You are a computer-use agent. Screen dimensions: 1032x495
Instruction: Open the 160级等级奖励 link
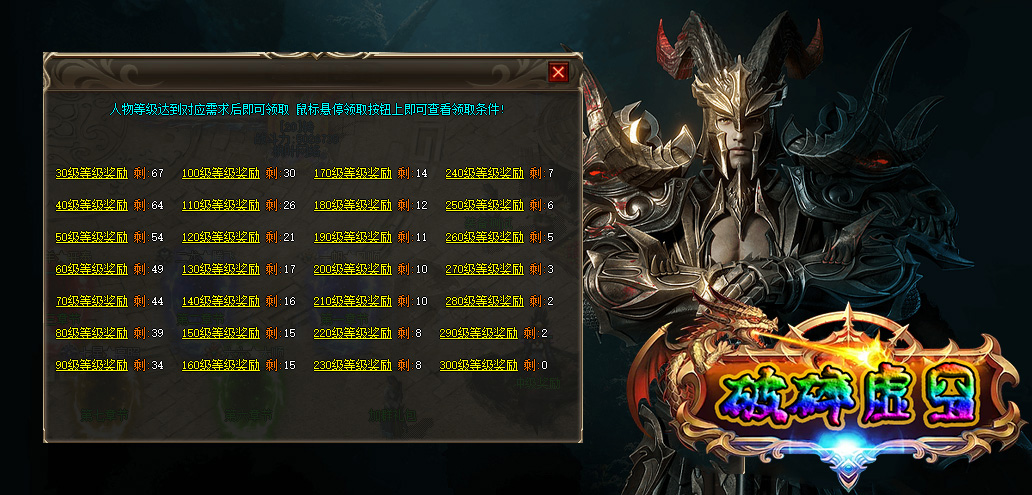point(220,365)
